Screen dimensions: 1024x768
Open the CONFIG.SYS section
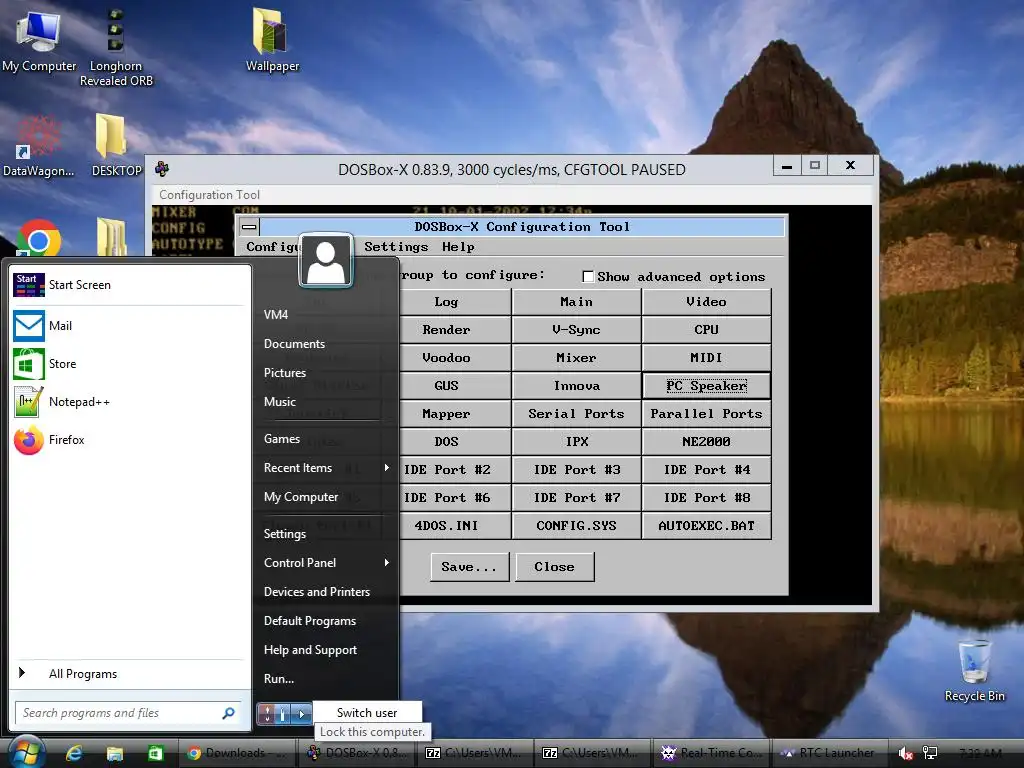point(576,526)
